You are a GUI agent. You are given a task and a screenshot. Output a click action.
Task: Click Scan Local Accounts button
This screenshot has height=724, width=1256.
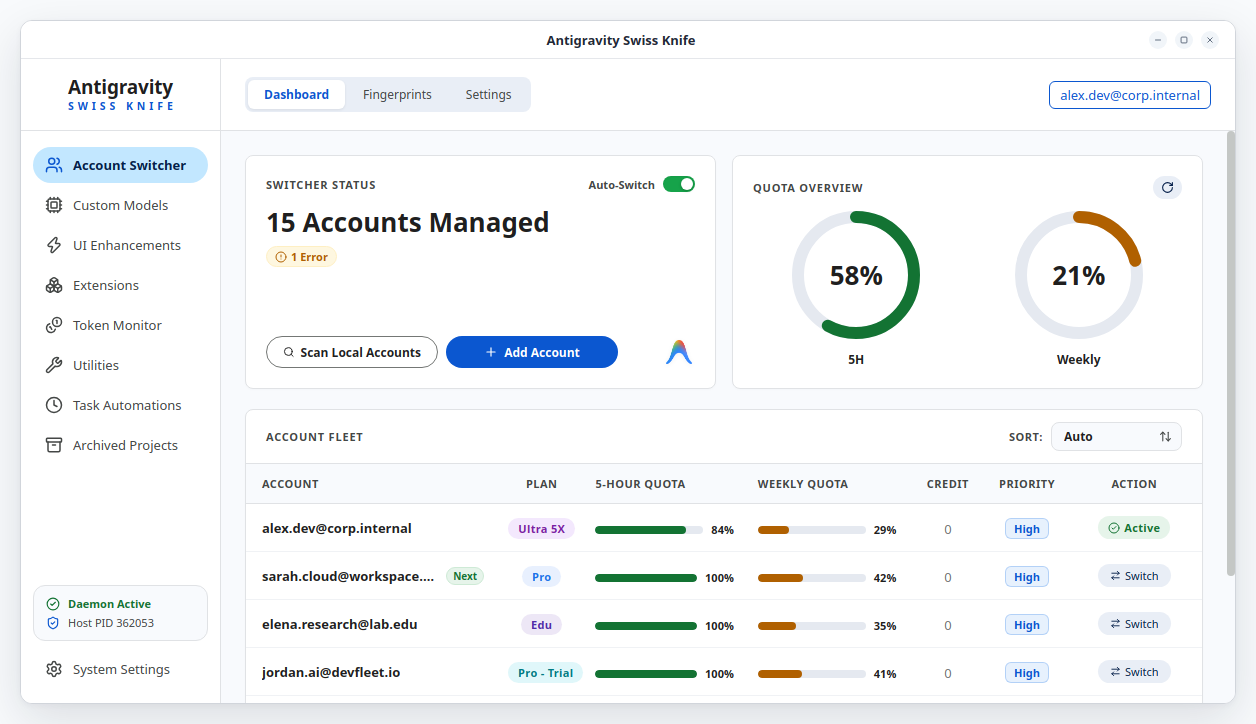pyautogui.click(x=352, y=352)
